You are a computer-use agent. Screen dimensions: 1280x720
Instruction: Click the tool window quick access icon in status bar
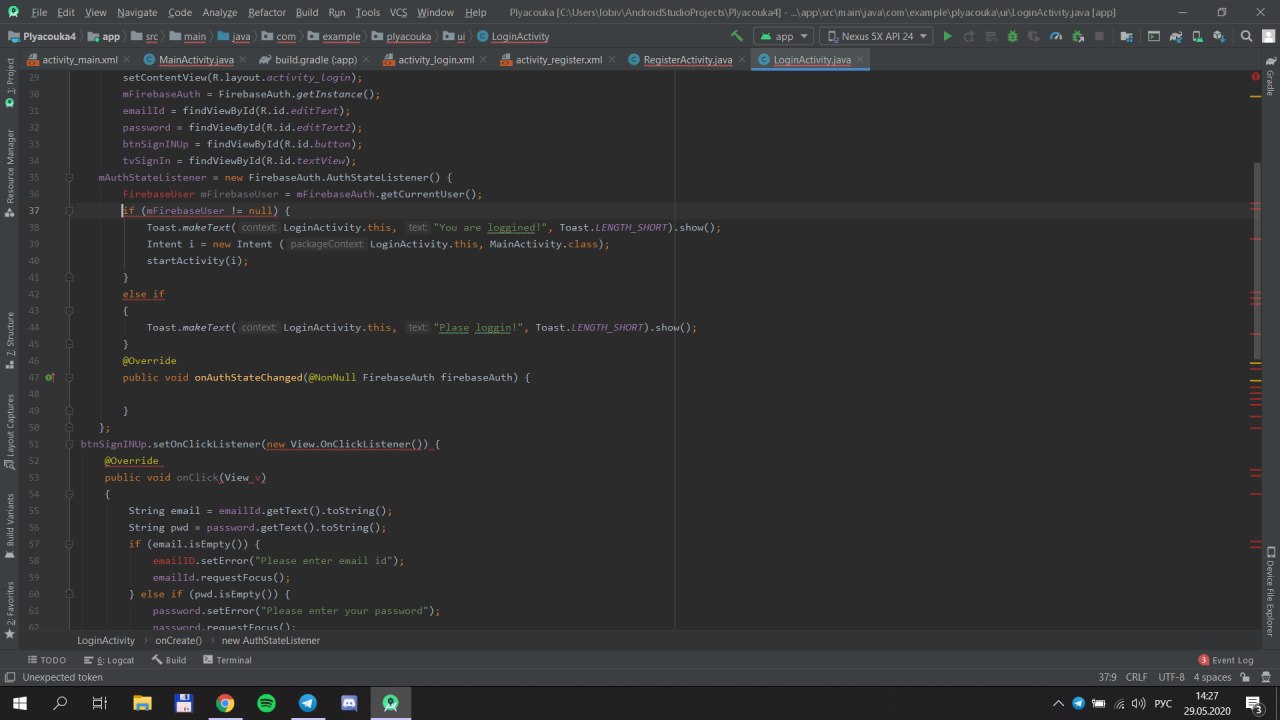click(x=10, y=677)
